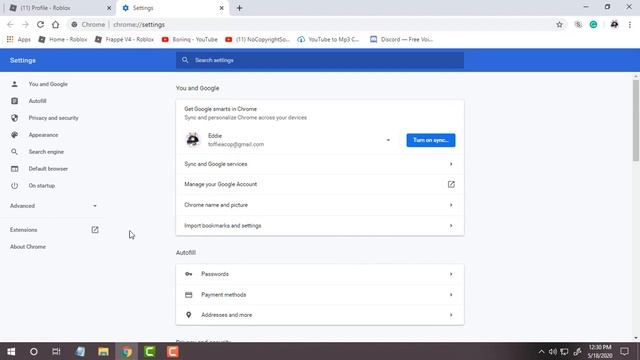
Task: Open Chrome name and picture
Action: (x=320, y=205)
